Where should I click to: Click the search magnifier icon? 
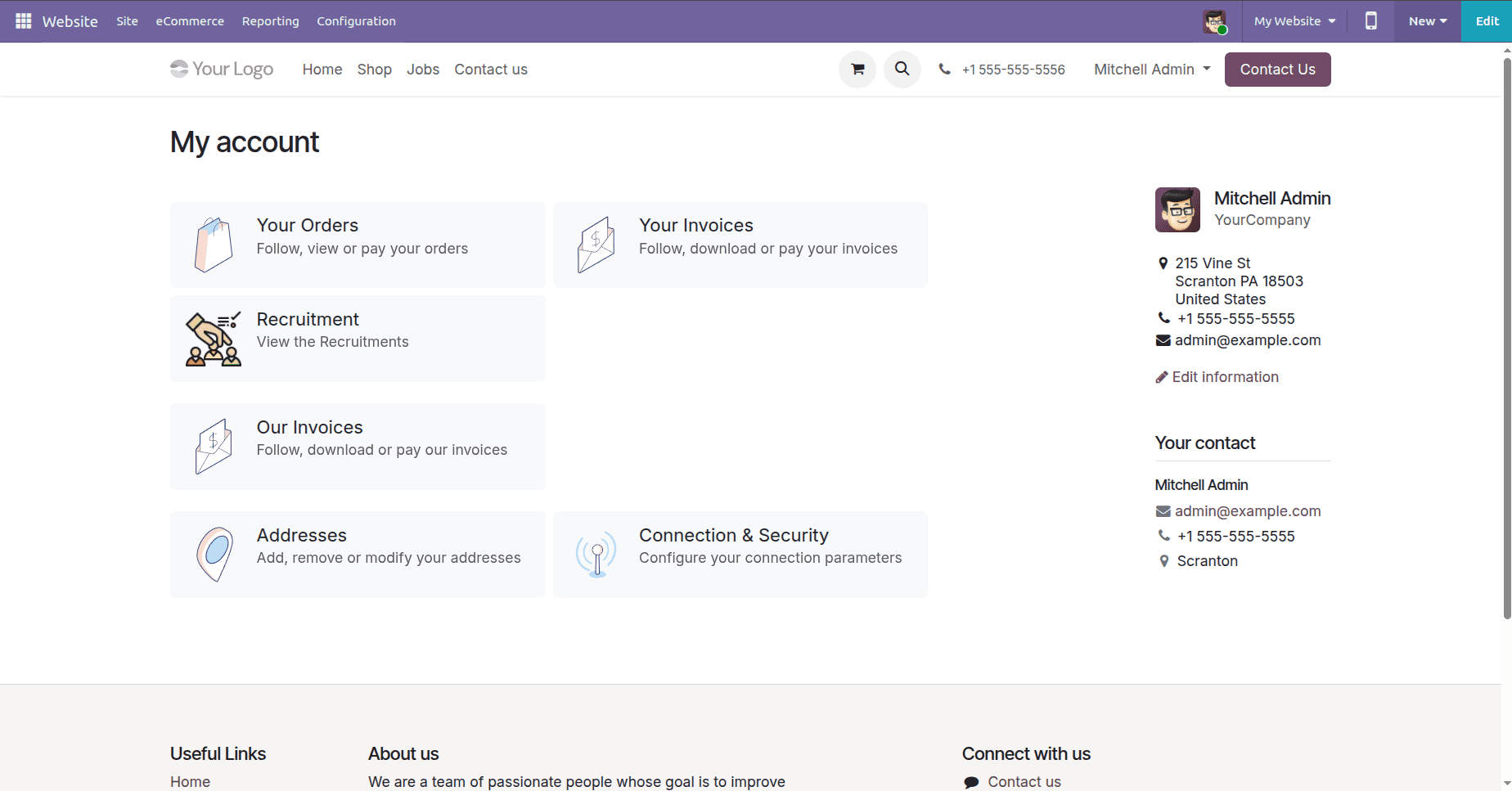pos(902,69)
